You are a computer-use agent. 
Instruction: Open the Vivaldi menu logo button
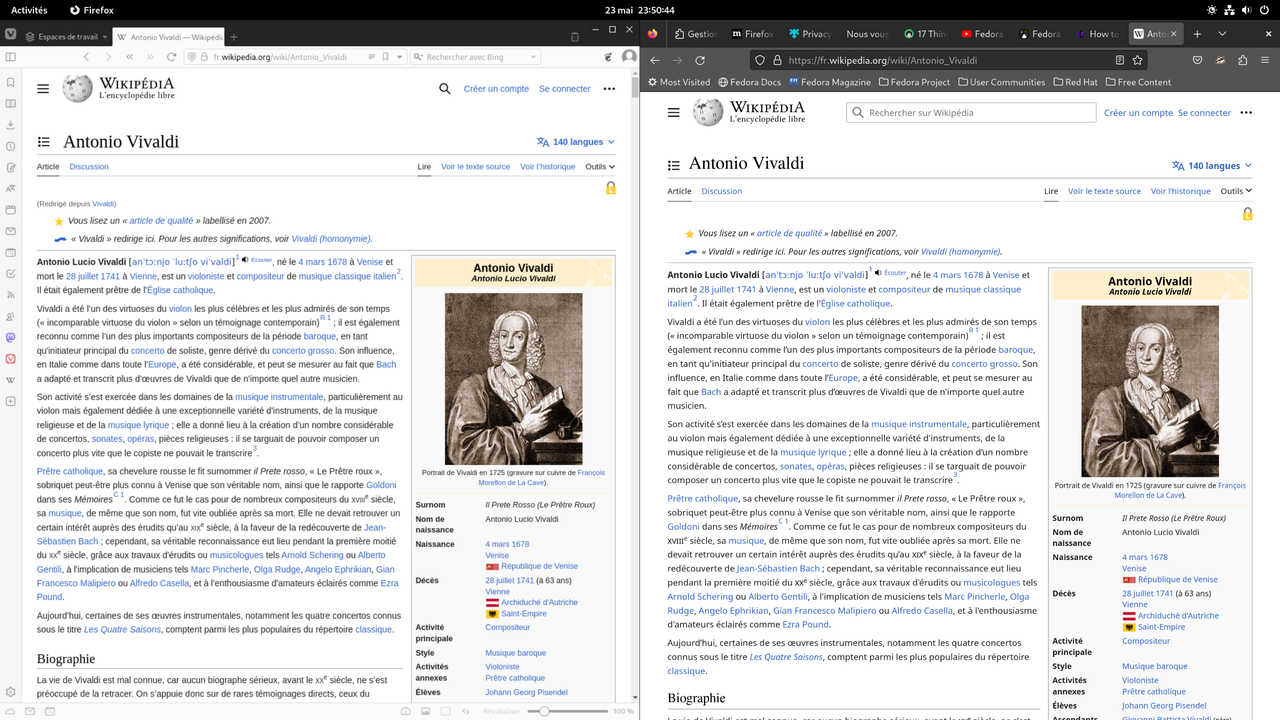(10, 35)
